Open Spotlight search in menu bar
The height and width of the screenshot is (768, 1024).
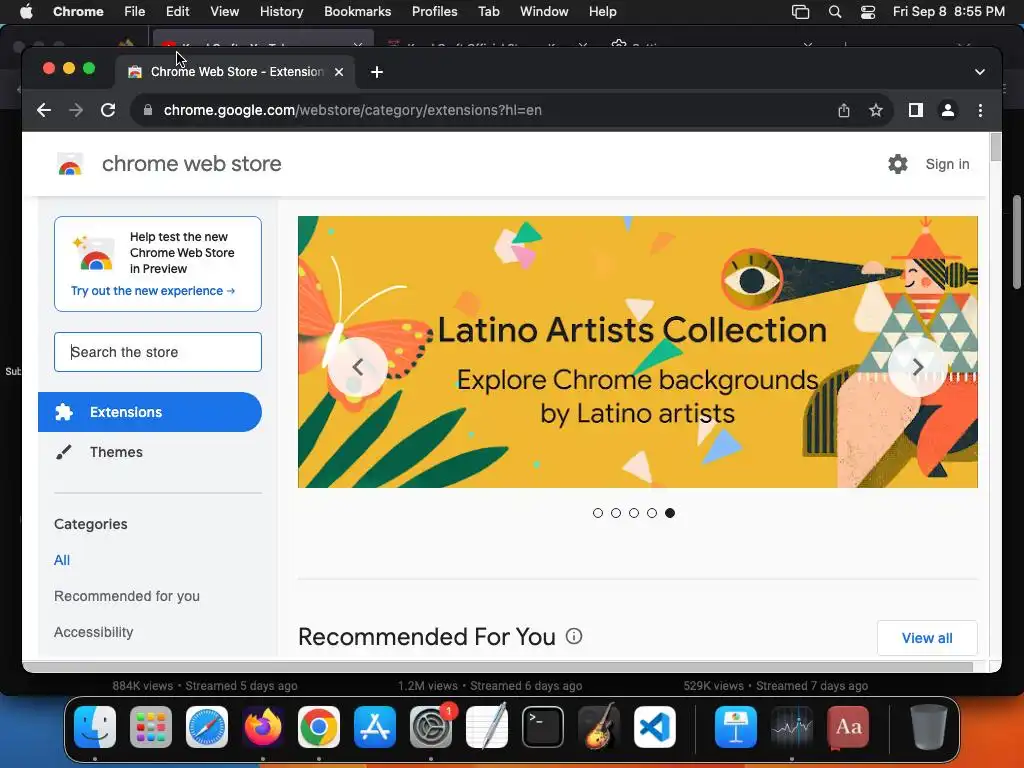click(x=835, y=11)
